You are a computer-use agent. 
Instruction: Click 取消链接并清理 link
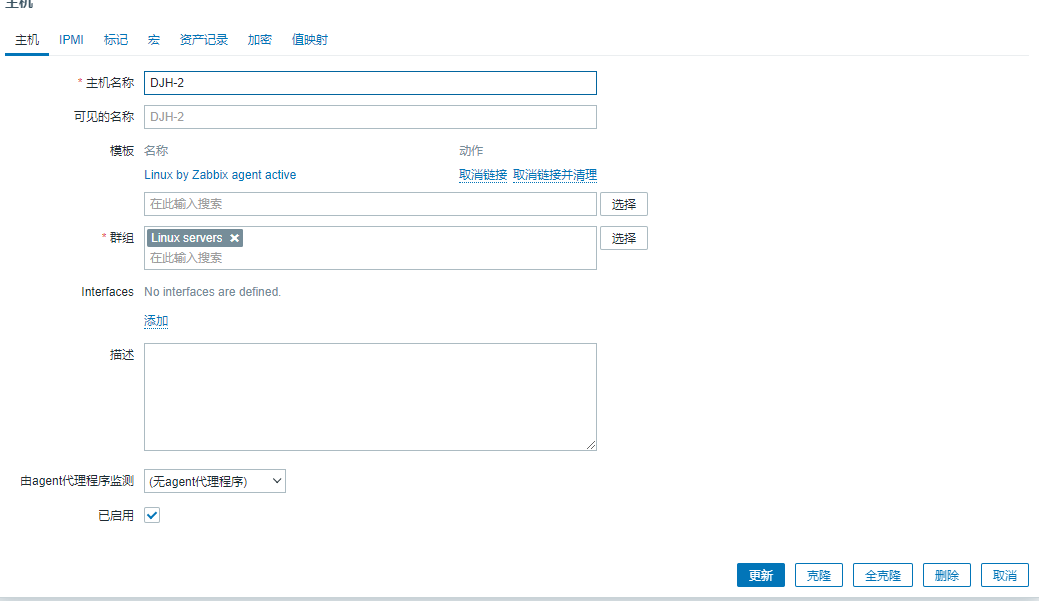554,175
